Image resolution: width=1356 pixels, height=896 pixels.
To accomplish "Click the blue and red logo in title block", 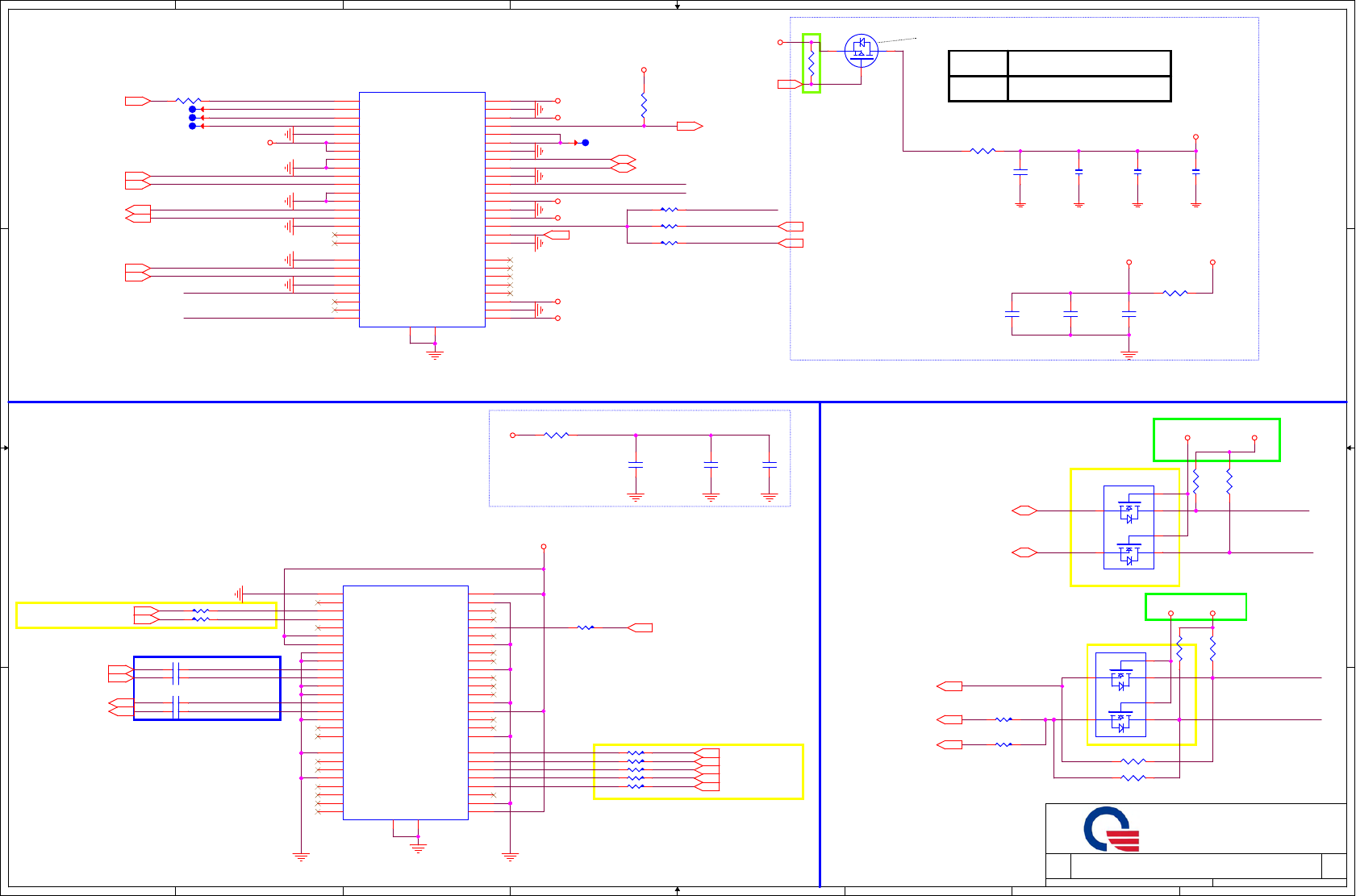I will click(x=1112, y=829).
